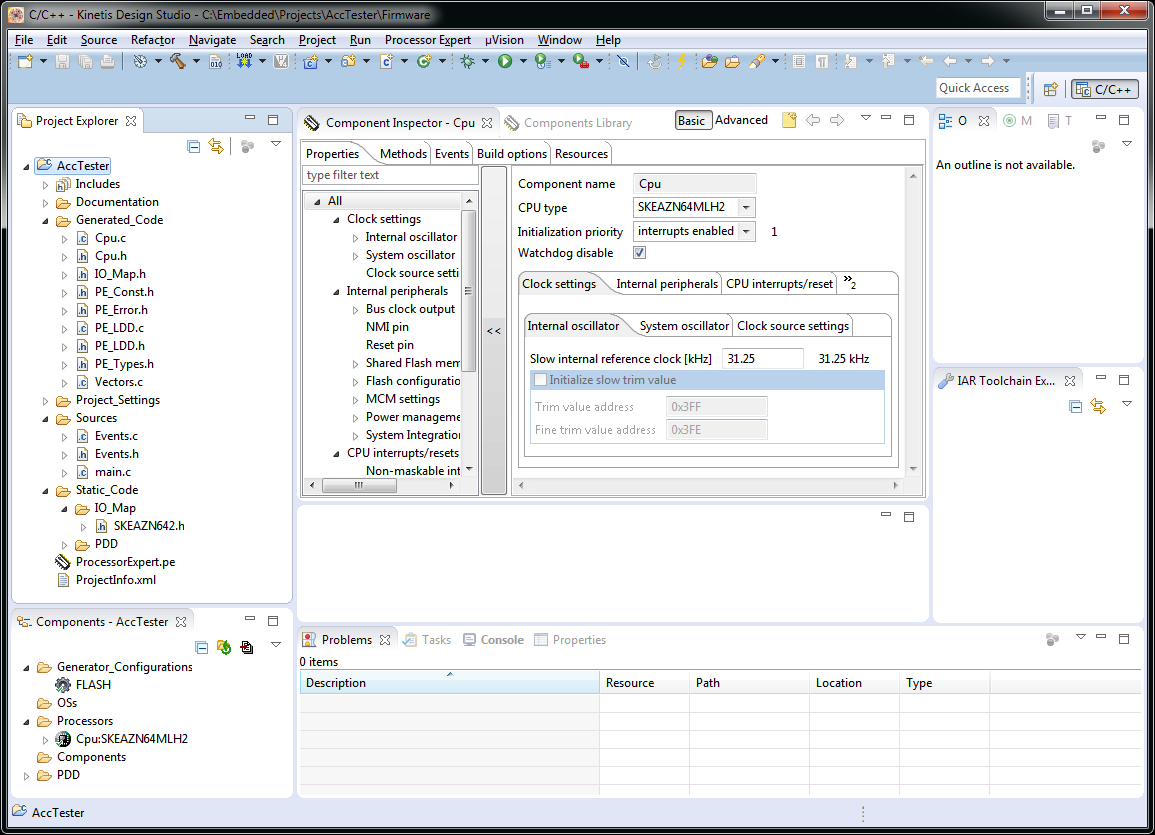Open main.c in the Sources folder
Viewport: 1155px width, 835px height.
112,472
